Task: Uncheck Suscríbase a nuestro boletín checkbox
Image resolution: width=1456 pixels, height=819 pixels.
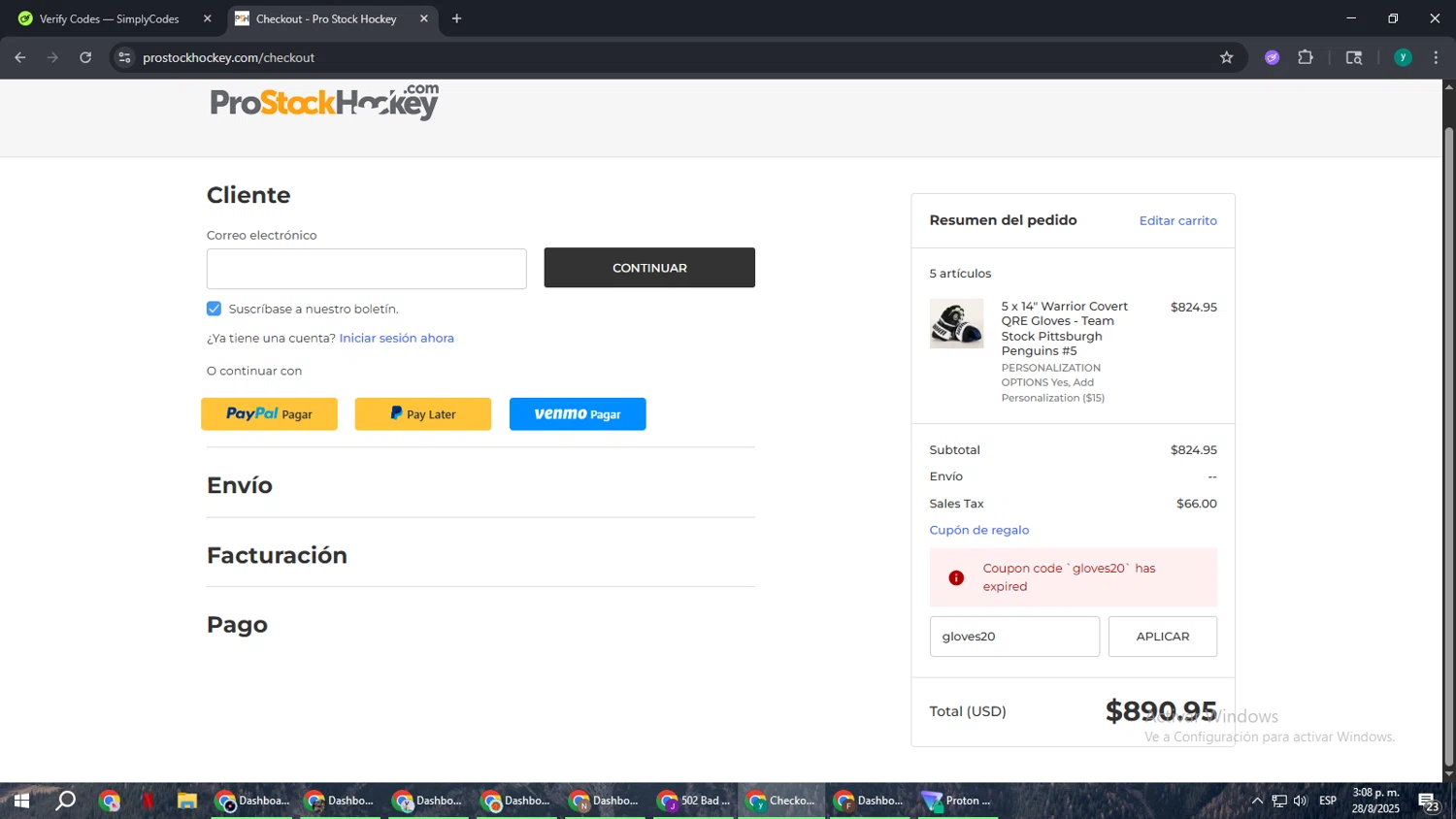Action: 214,309
